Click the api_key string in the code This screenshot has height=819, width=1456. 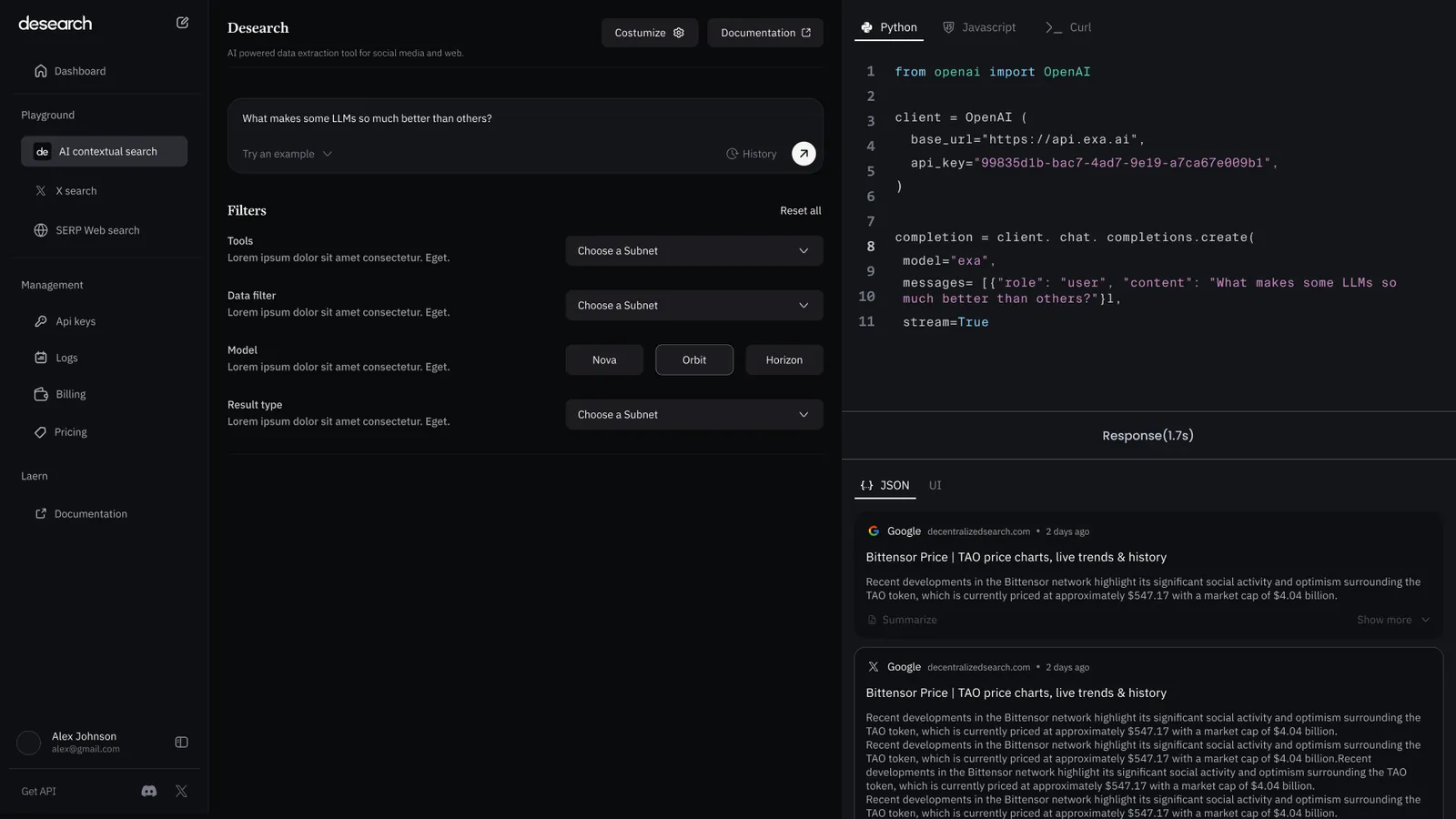point(1122,163)
